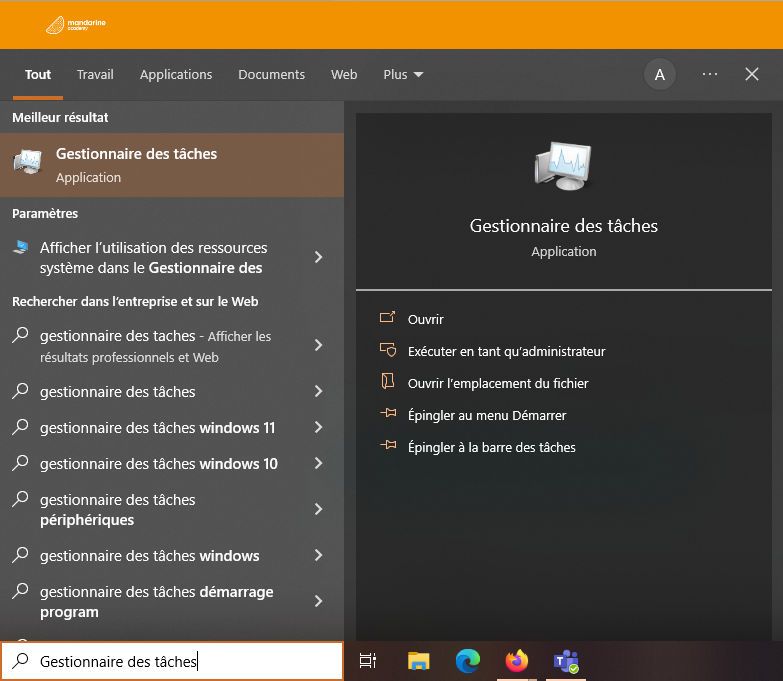Click pin icon beside Épingler au menu Démarrer
The width and height of the screenshot is (783, 681).
coord(388,414)
